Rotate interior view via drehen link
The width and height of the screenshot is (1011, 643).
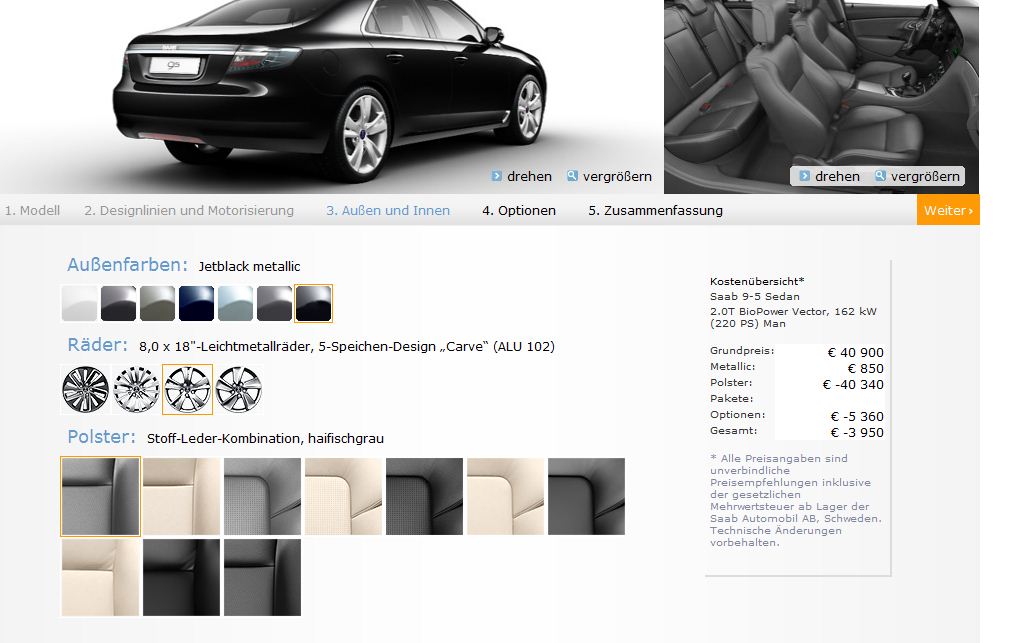(x=837, y=177)
